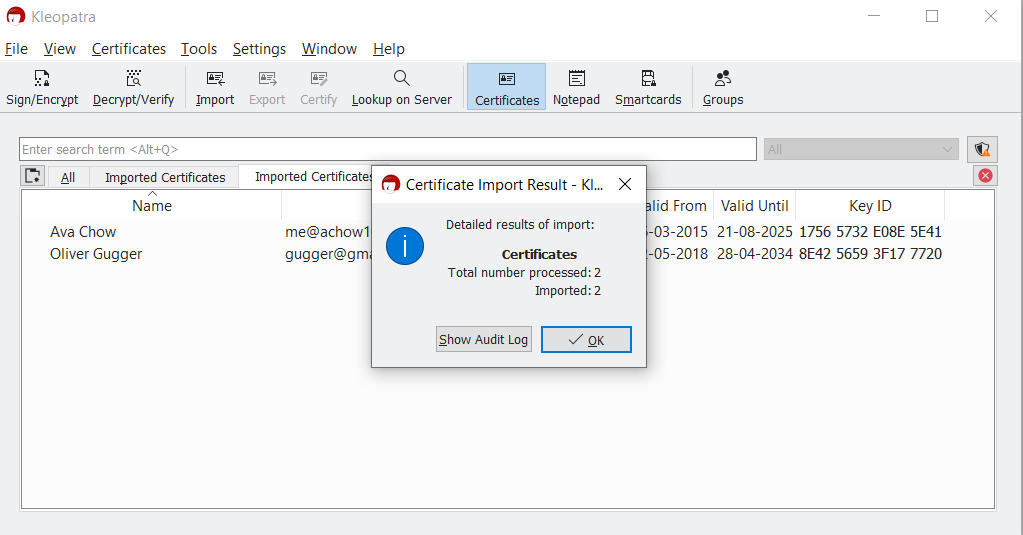Confirm the dialog with OK
1023x535 pixels.
[586, 339]
